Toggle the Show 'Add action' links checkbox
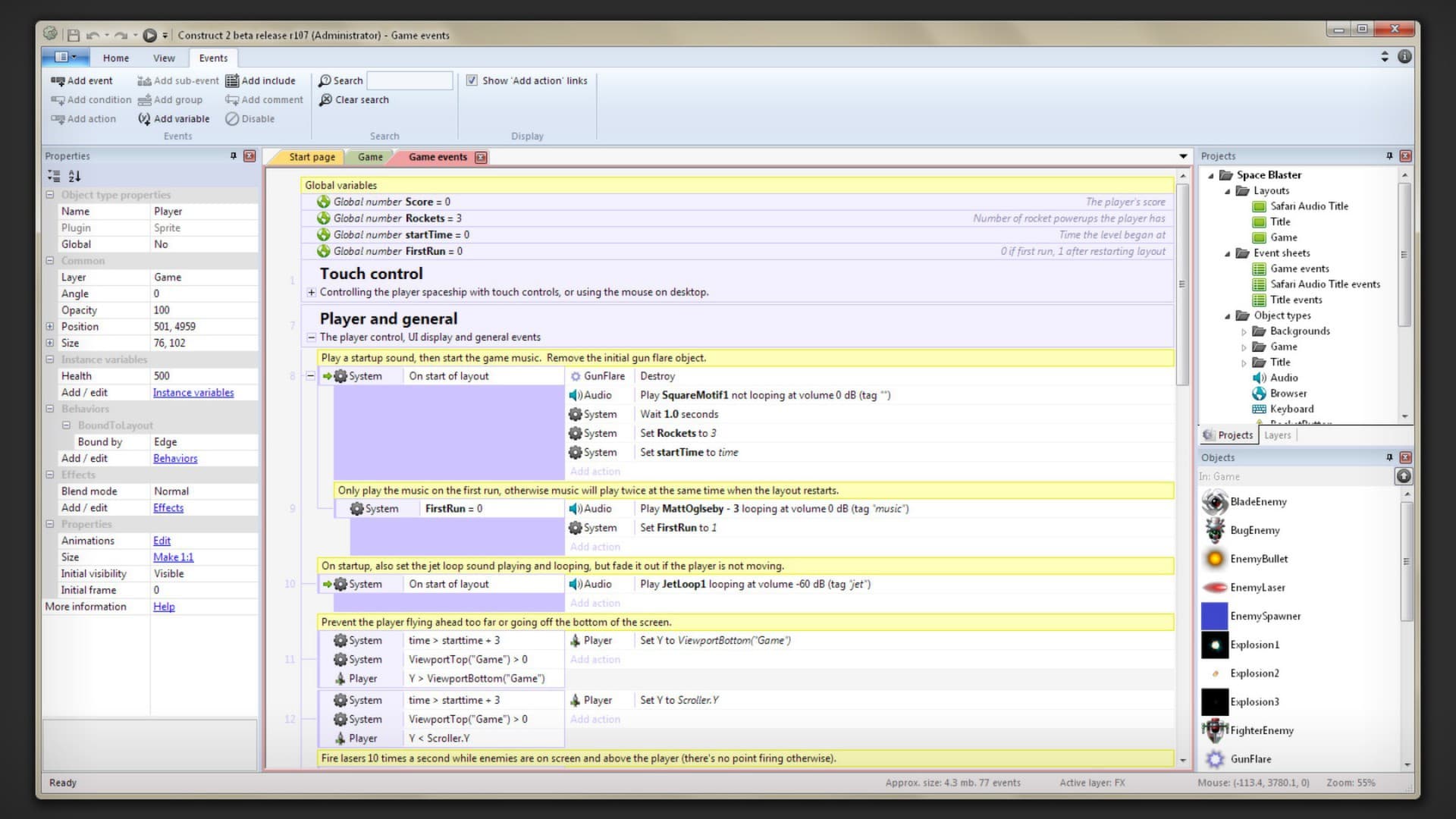1456x819 pixels. coord(472,80)
